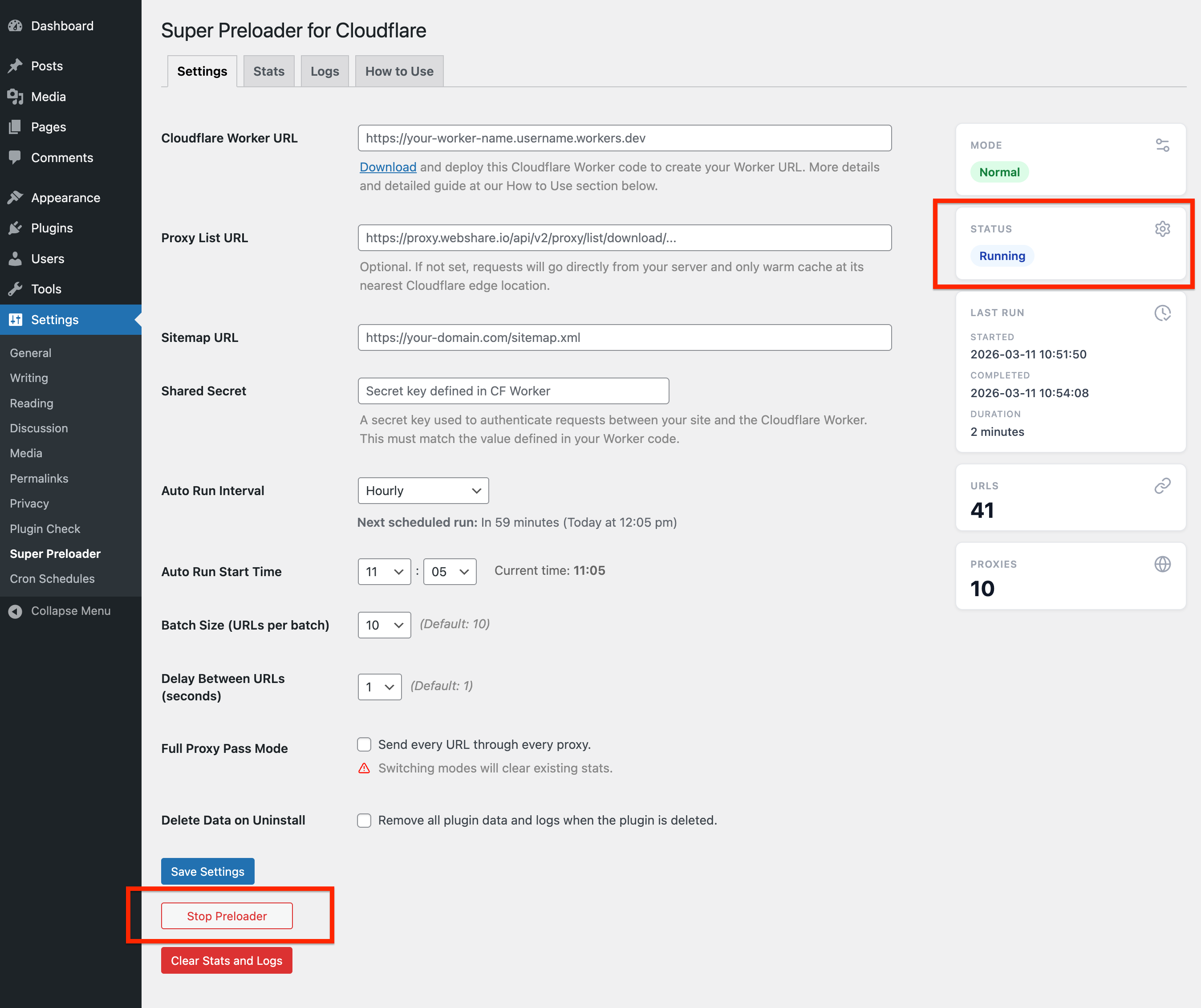
Task: Click the Comments icon in the sidebar
Action: pos(16,157)
